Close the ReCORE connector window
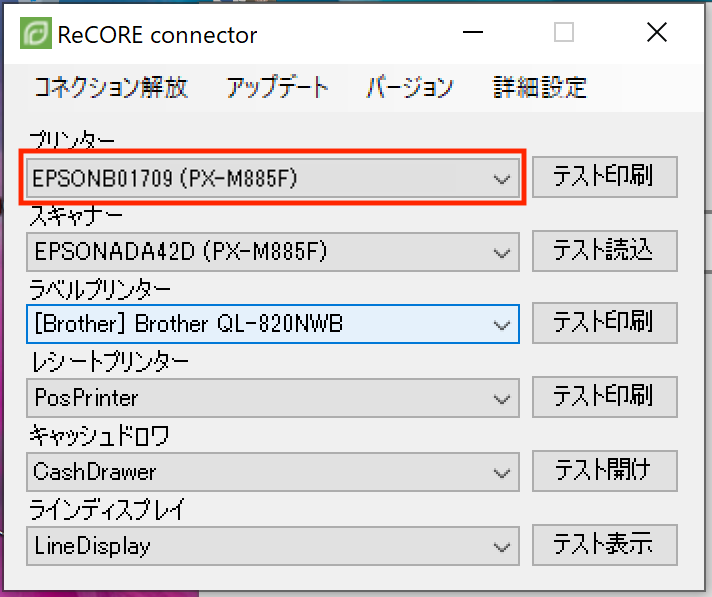Image resolution: width=712 pixels, height=597 pixels. 656,34
